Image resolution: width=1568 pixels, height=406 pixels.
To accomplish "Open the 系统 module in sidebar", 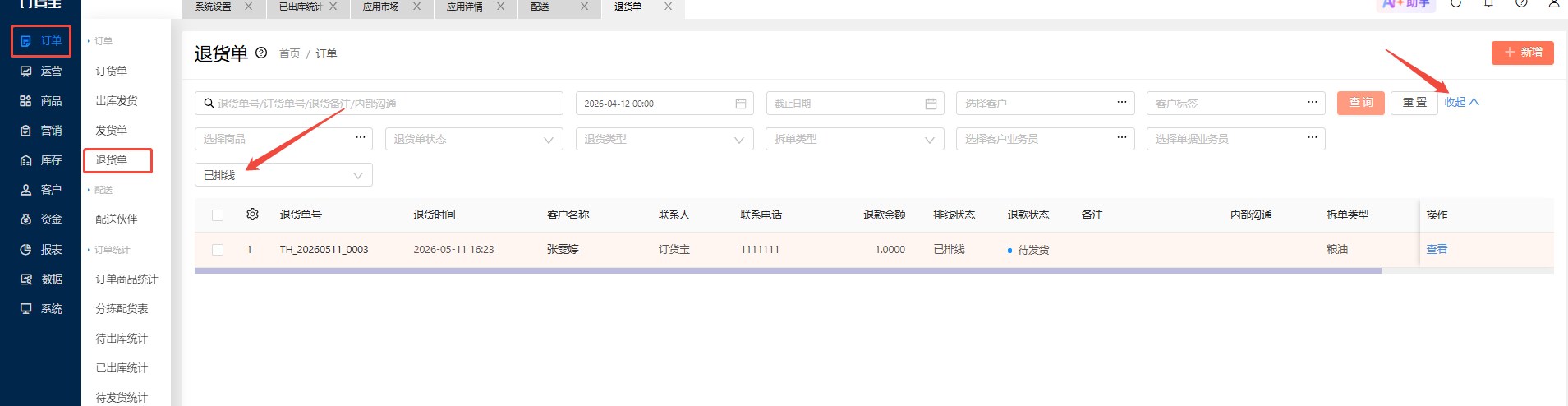I will click(41, 309).
